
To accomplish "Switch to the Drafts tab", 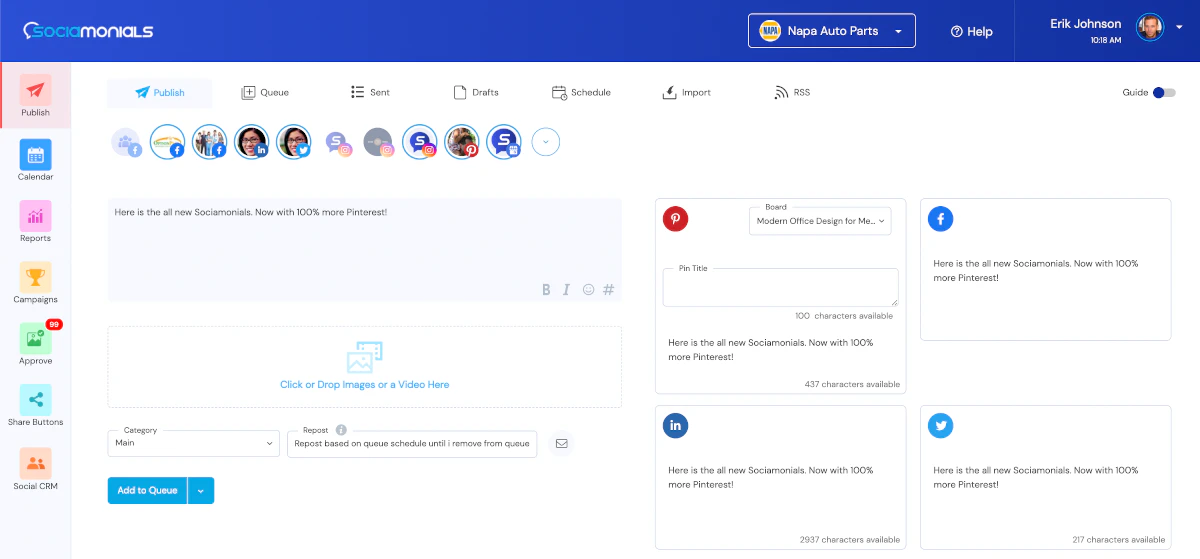I will (476, 93).
